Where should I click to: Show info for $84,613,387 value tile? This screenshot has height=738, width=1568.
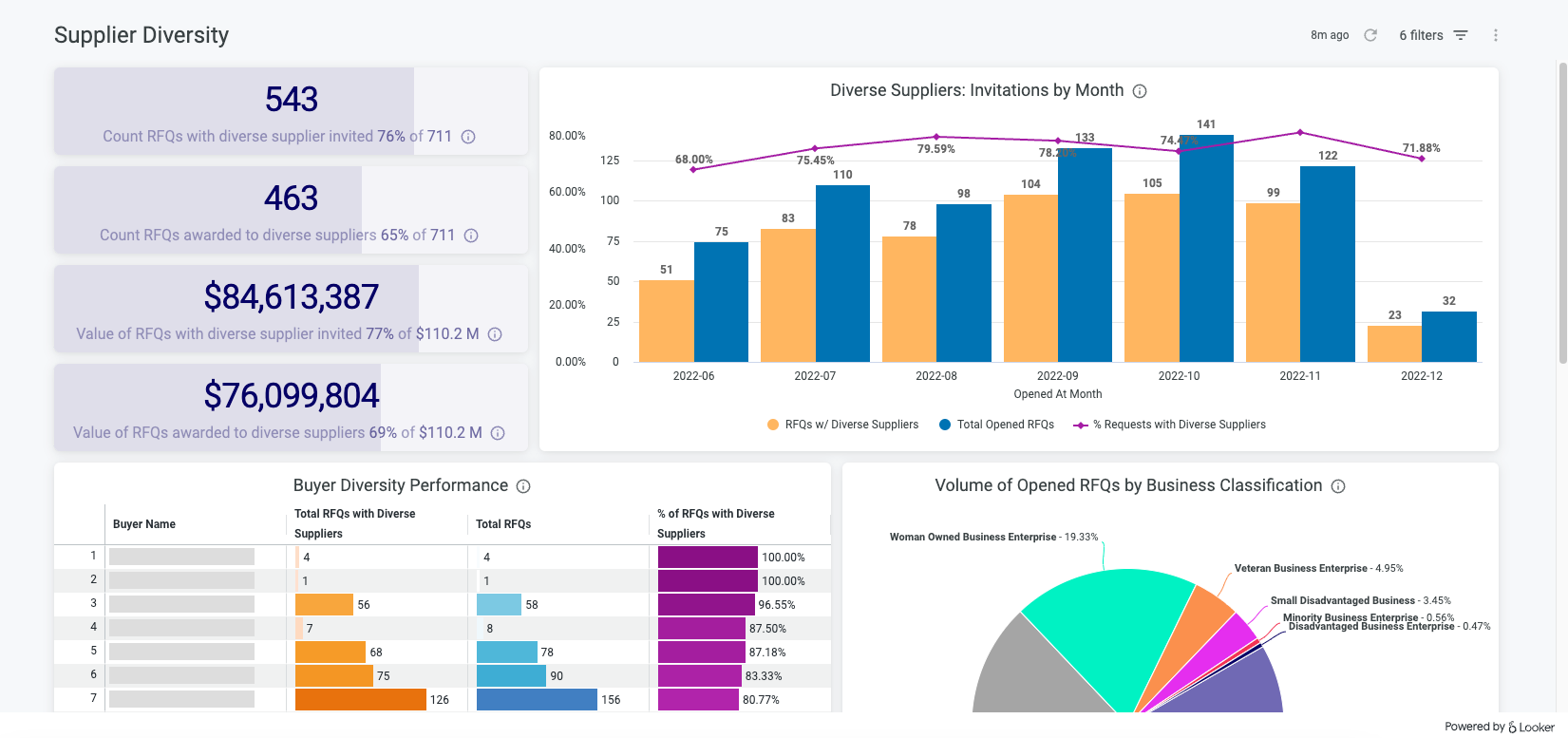(495, 334)
